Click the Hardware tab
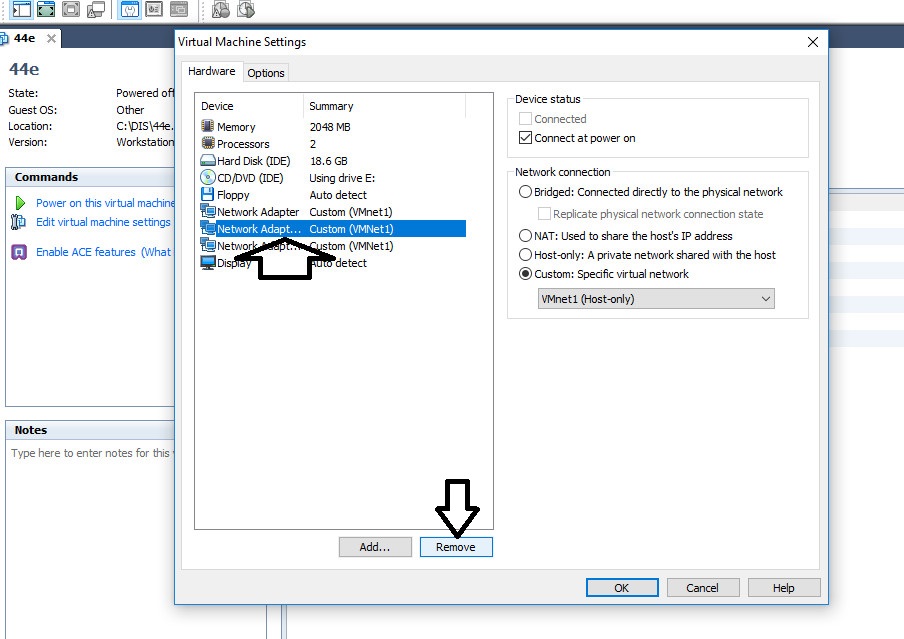 coord(212,72)
